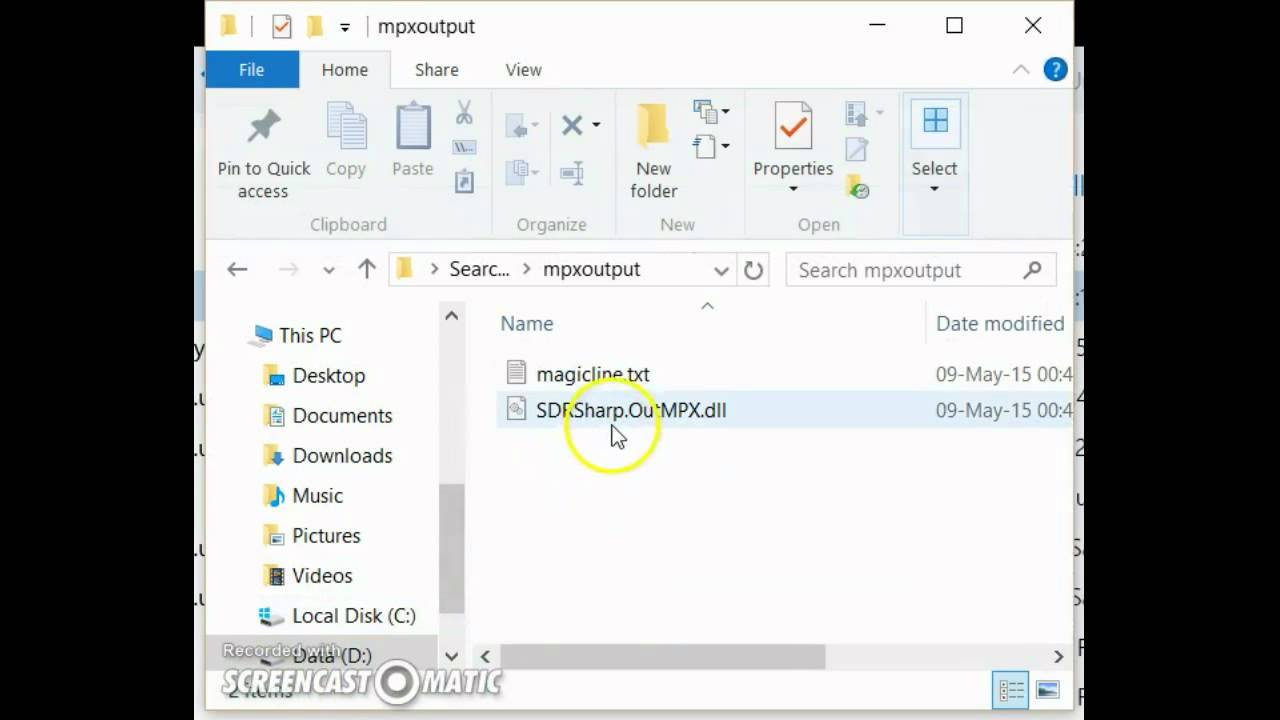This screenshot has height=720, width=1280.
Task: Open Downloads in the navigation pane
Action: [x=341, y=456]
